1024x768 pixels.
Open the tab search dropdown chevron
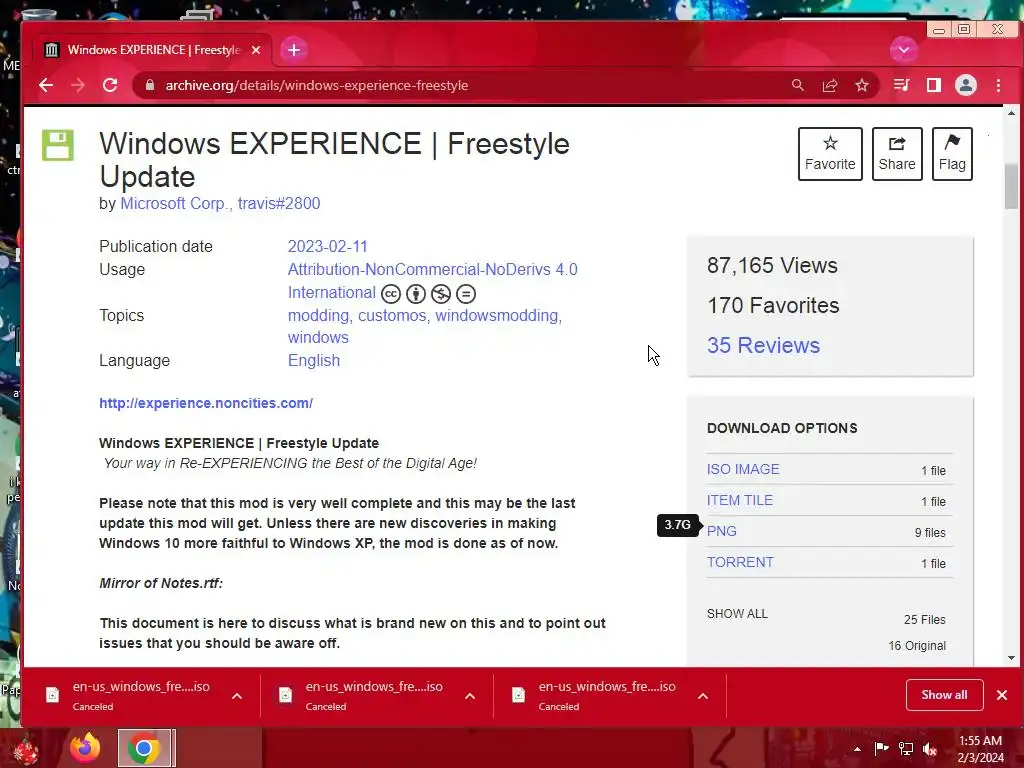pos(904,50)
